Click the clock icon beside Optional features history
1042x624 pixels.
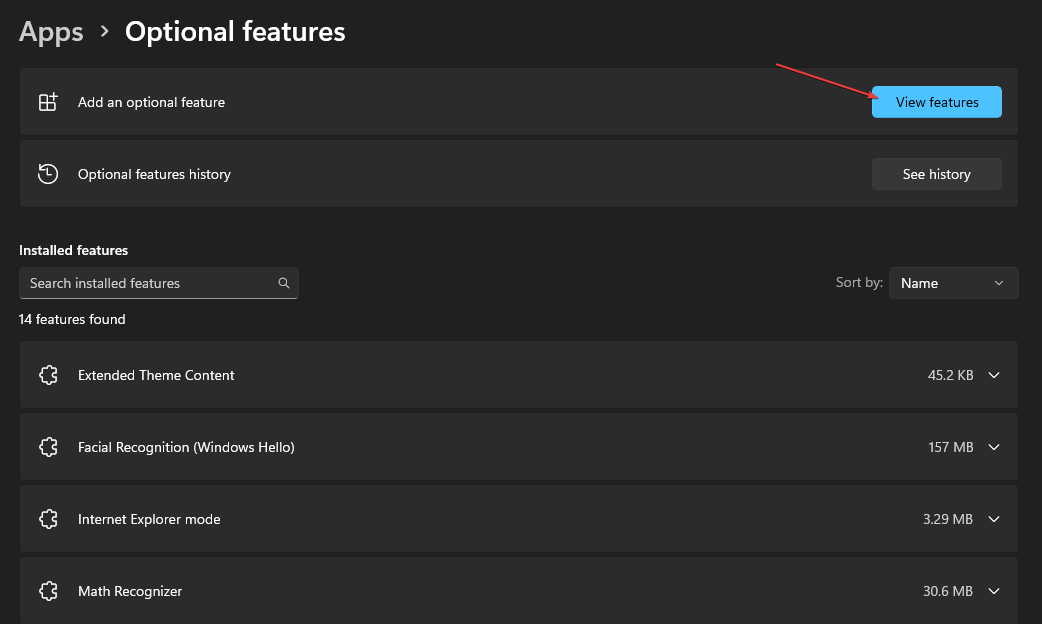coord(48,173)
